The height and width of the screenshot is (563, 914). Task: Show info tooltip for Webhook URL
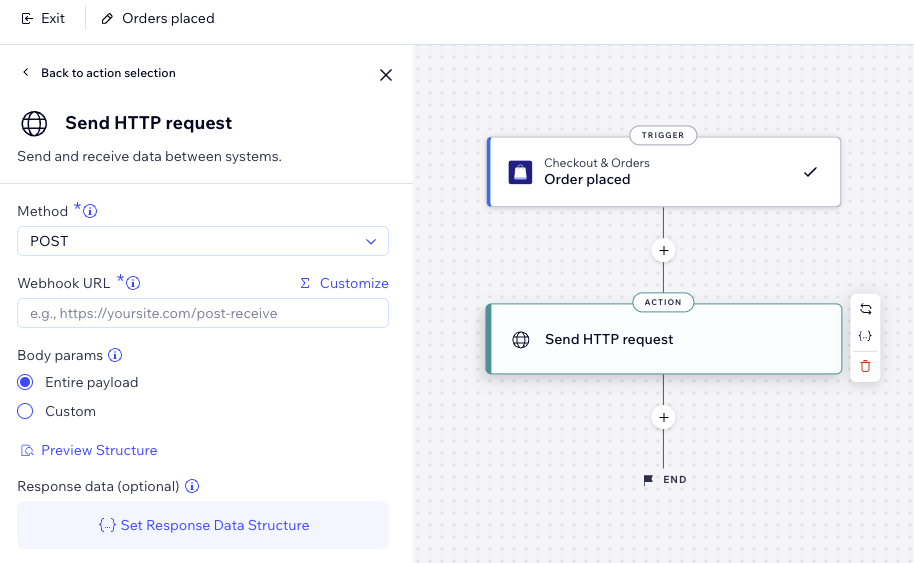[x=133, y=283]
